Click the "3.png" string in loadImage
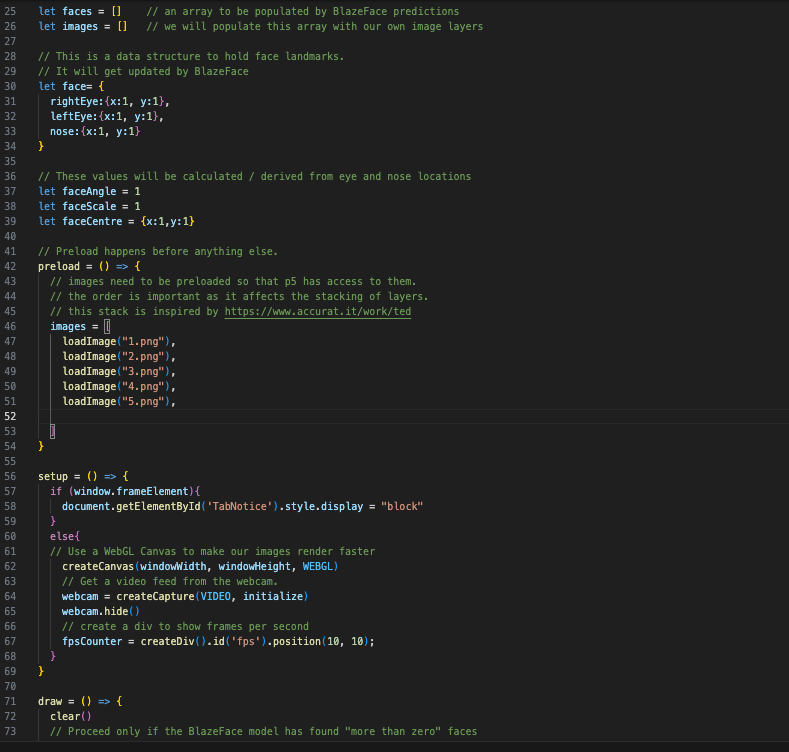 (x=143, y=371)
